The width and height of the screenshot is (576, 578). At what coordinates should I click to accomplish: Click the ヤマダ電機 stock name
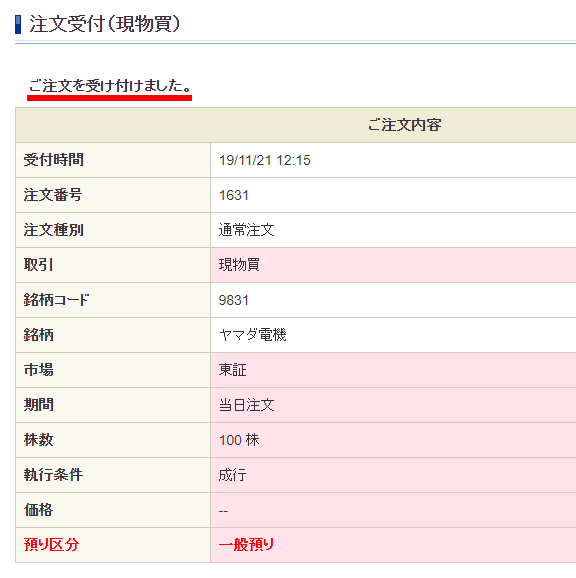point(252,335)
